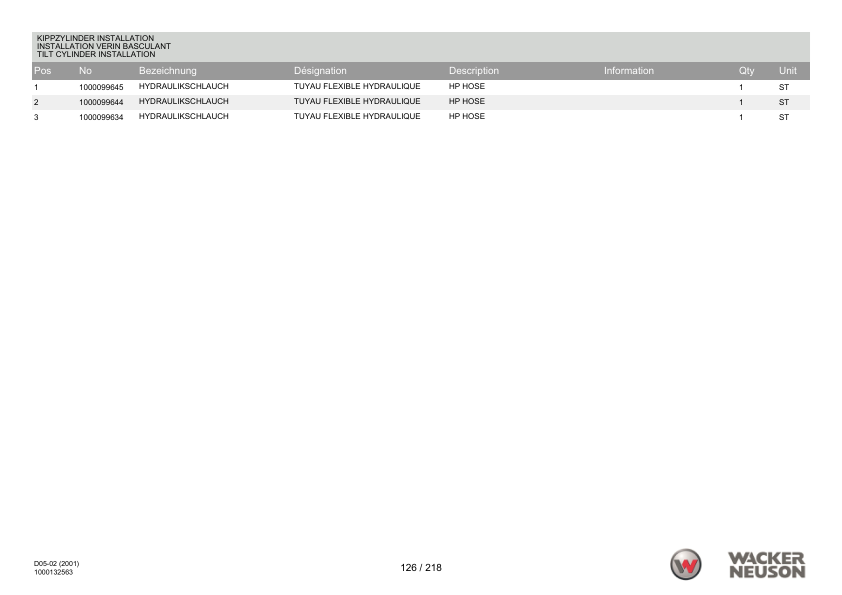Click the TILT CYLINDER INSTALLATION title line
842x595 pixels.
96,54
